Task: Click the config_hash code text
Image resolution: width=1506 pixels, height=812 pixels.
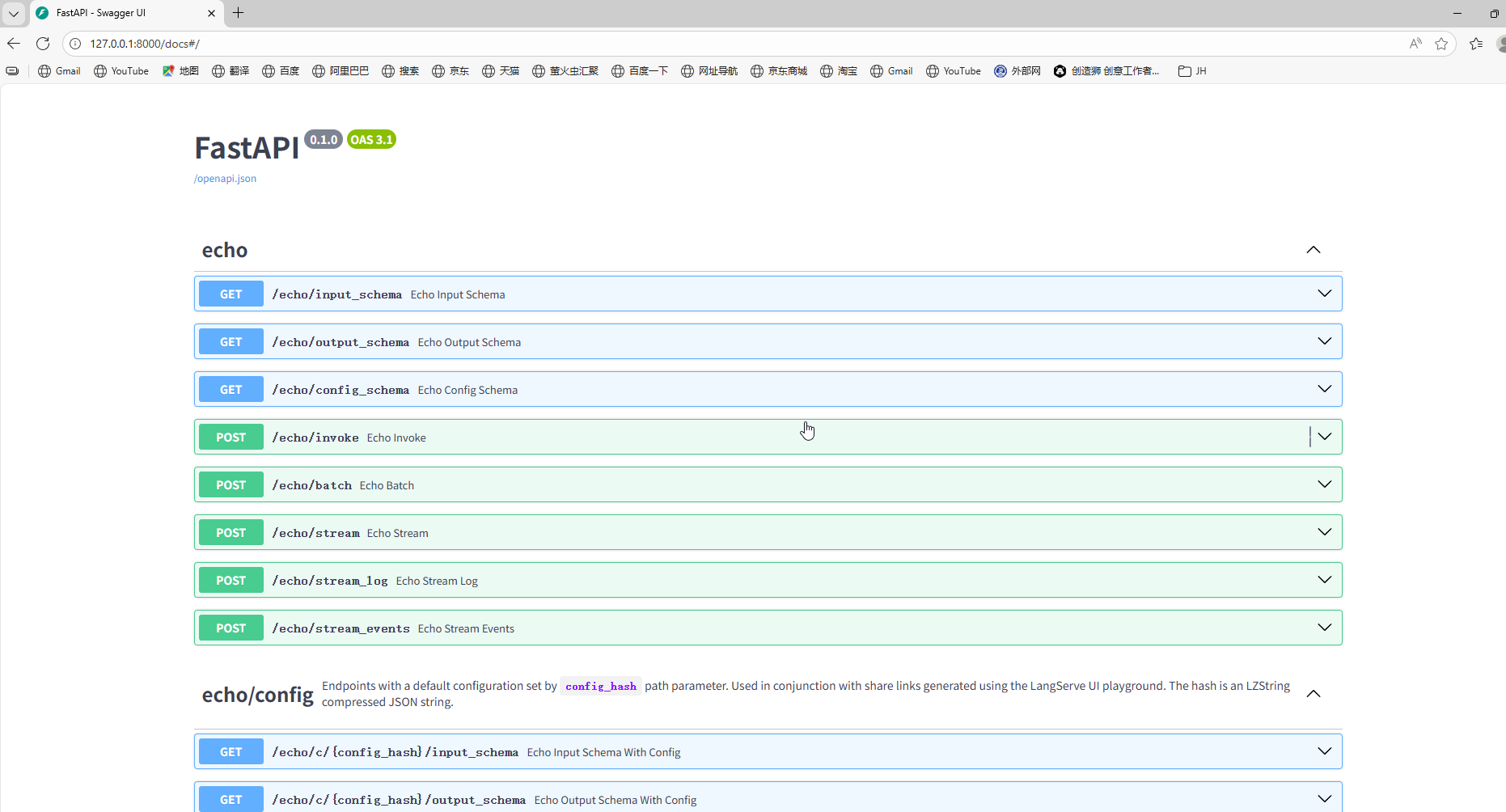Action: point(601,687)
